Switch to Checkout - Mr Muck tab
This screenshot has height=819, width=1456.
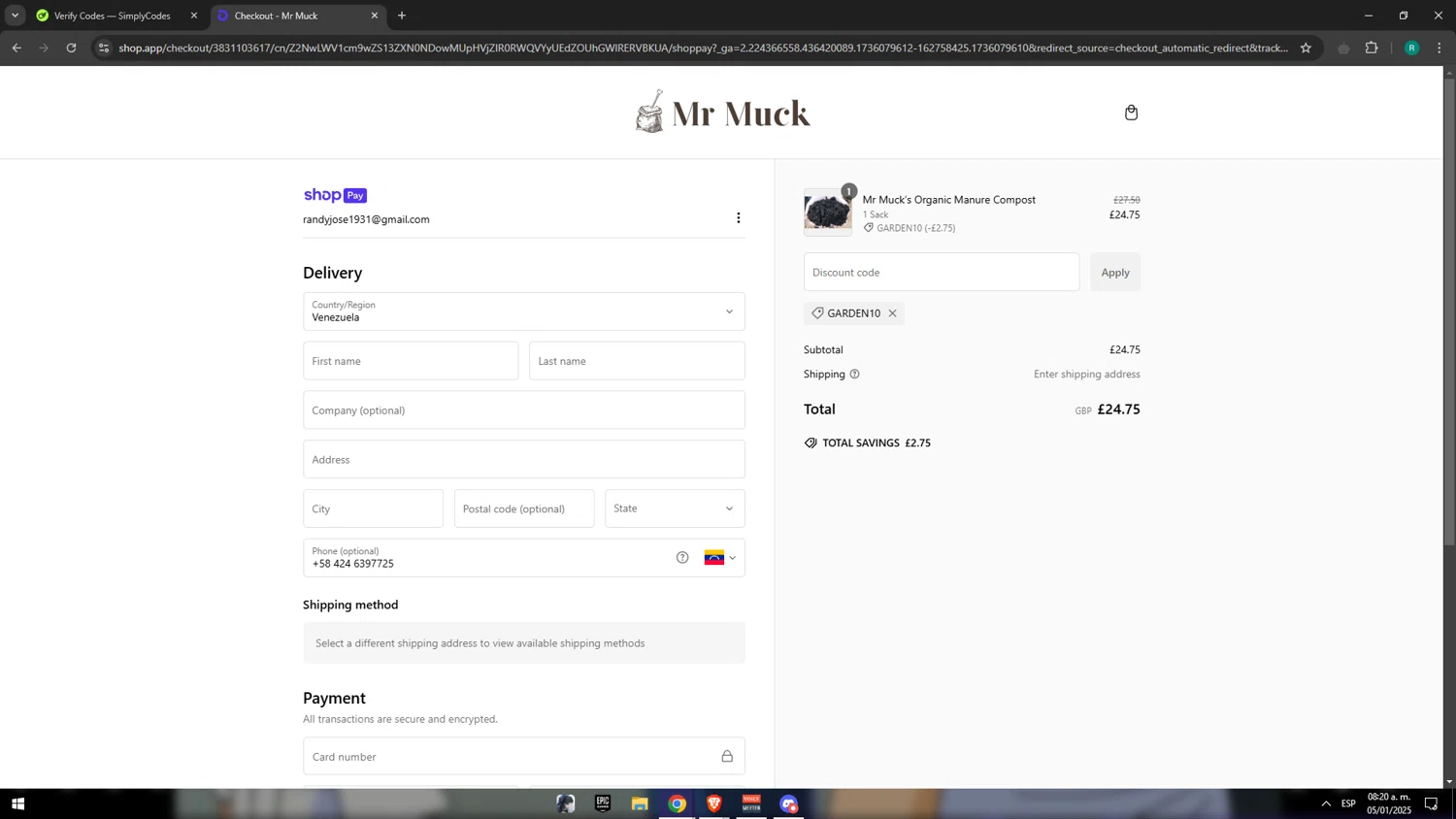(x=298, y=16)
